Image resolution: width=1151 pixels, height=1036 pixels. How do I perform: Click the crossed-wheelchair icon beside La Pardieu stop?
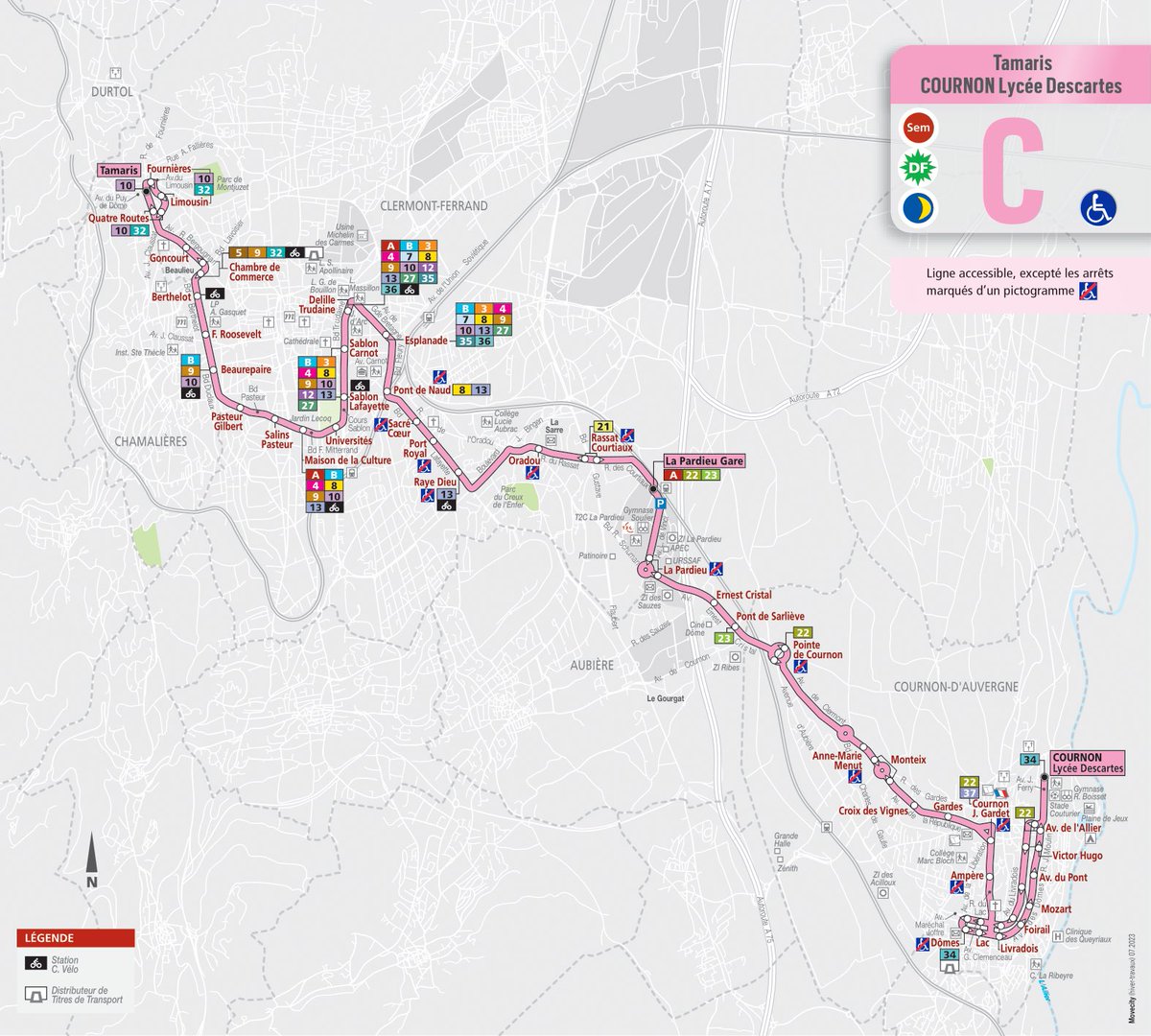tap(716, 568)
